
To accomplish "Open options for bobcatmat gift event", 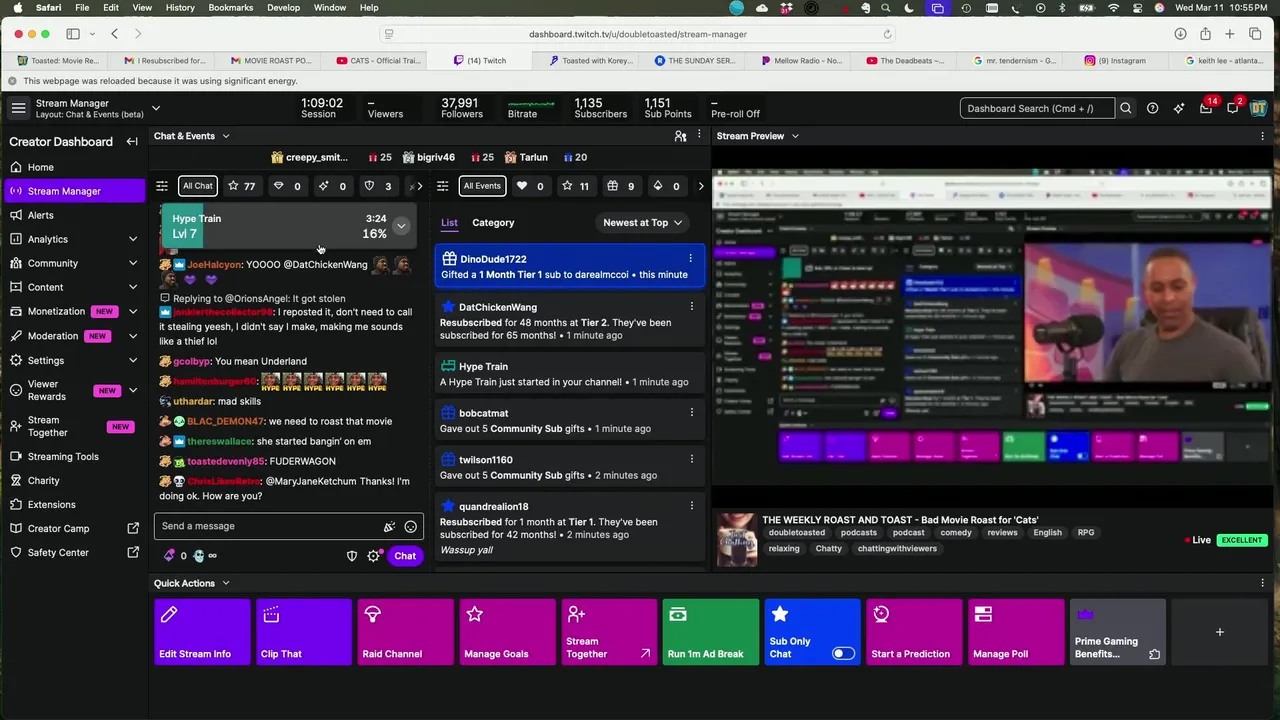I will pyautogui.click(x=690, y=413).
